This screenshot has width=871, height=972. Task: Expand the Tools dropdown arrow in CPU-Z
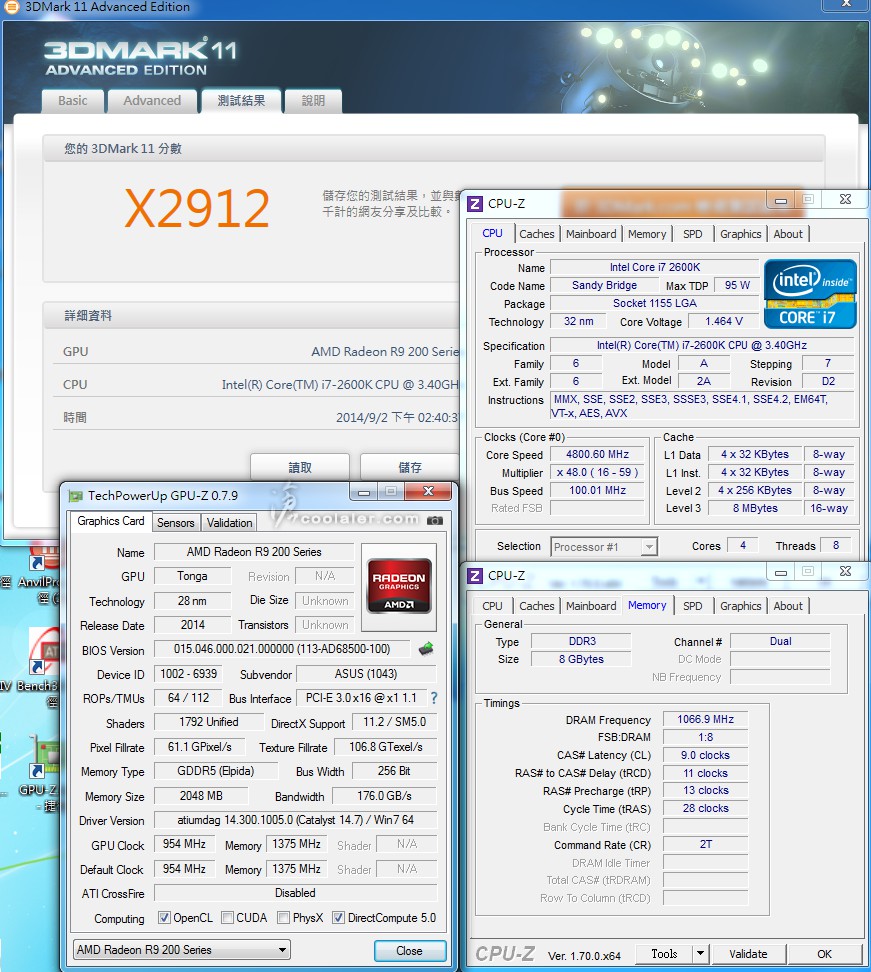[x=700, y=953]
